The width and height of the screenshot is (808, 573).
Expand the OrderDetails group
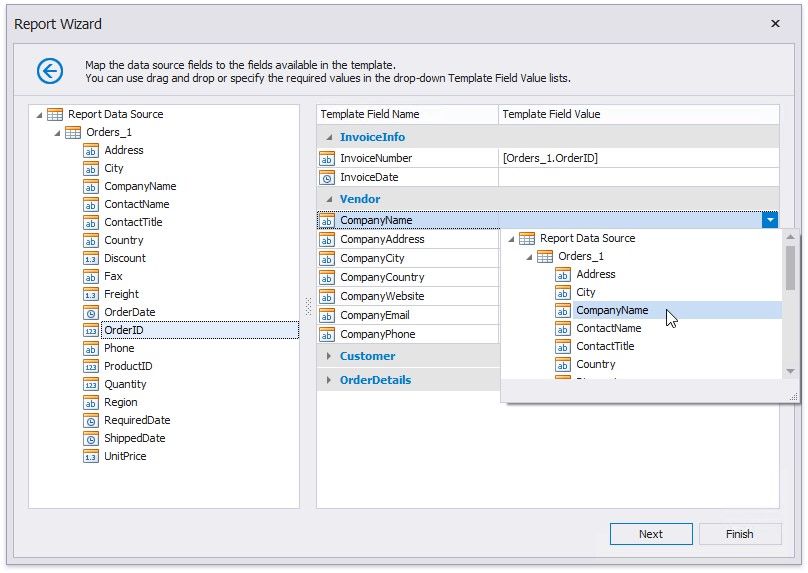[328, 380]
